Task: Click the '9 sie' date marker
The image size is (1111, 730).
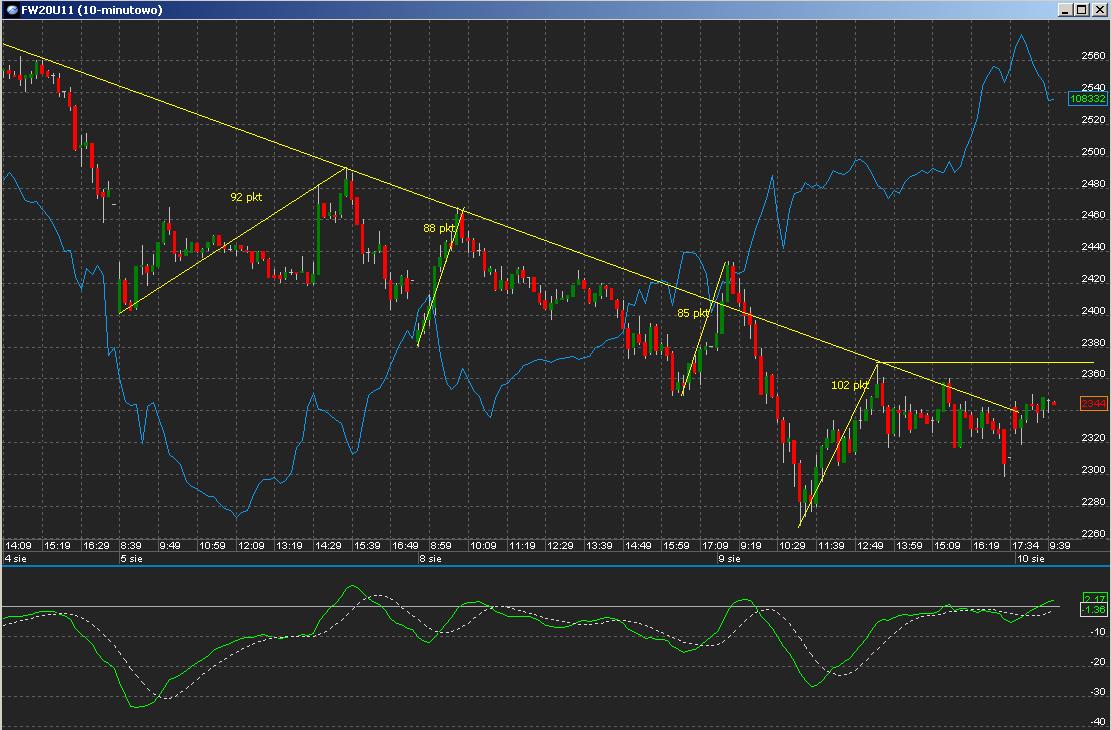Action: coord(728,559)
